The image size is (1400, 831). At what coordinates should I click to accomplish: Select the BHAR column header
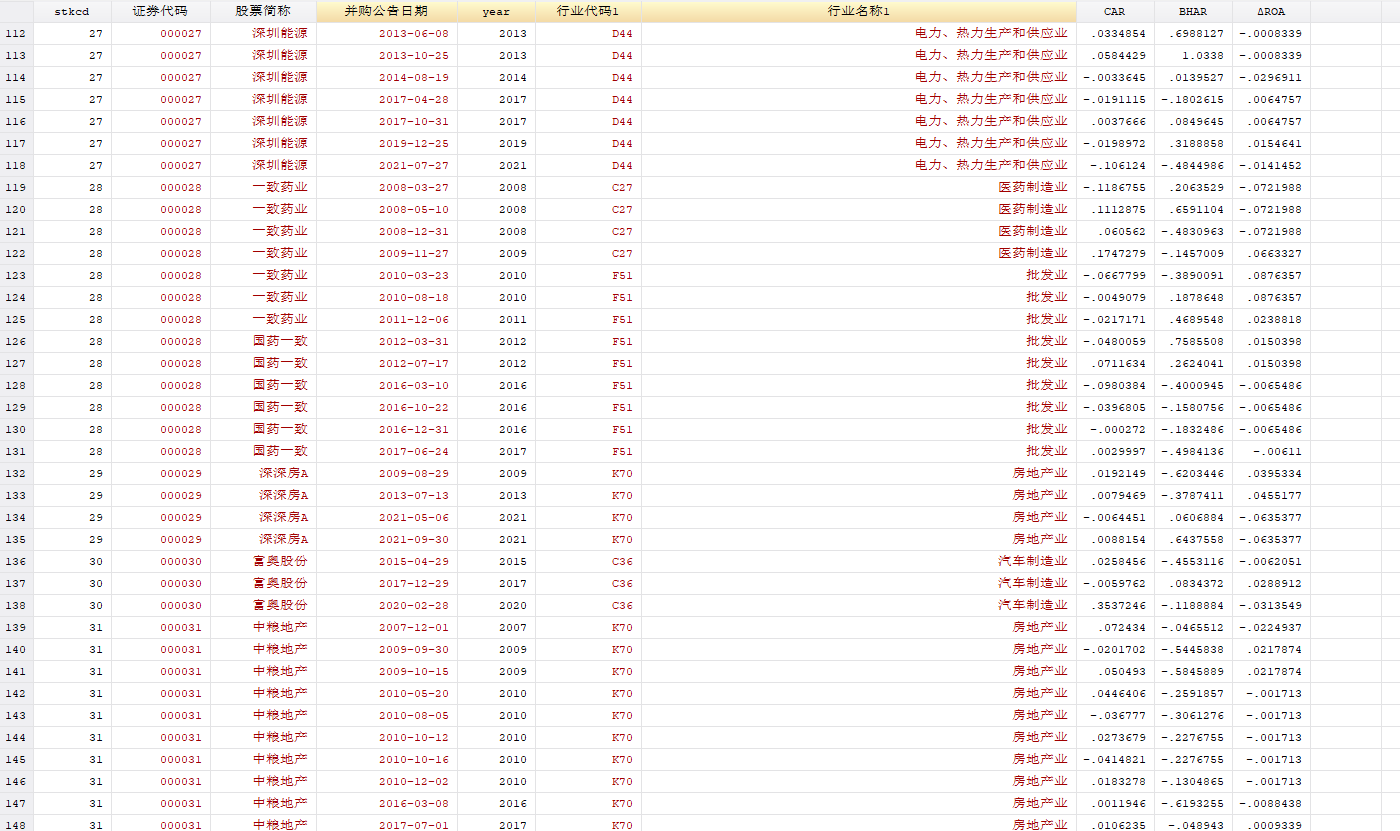click(x=1192, y=11)
